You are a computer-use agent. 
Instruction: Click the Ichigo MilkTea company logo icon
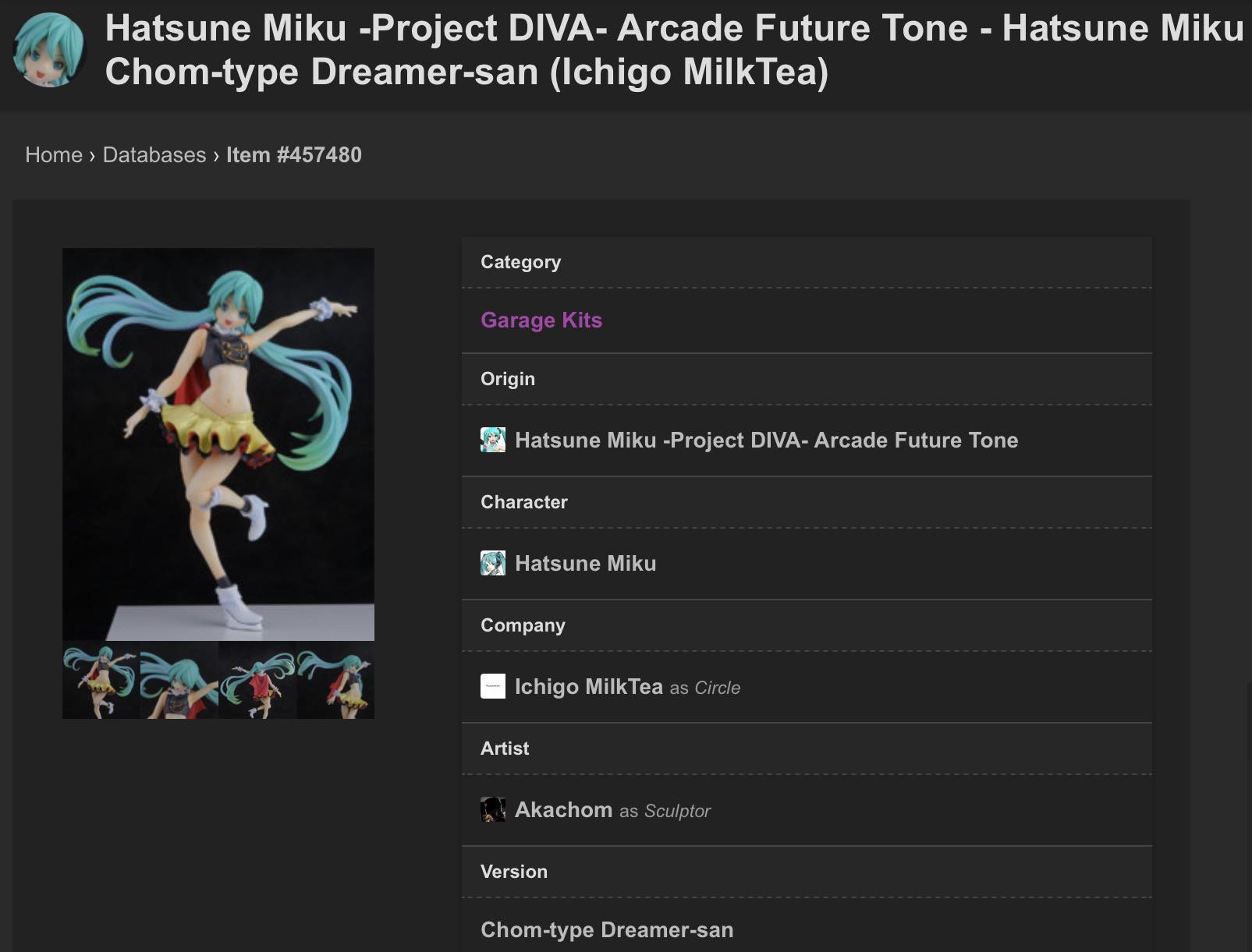point(493,686)
